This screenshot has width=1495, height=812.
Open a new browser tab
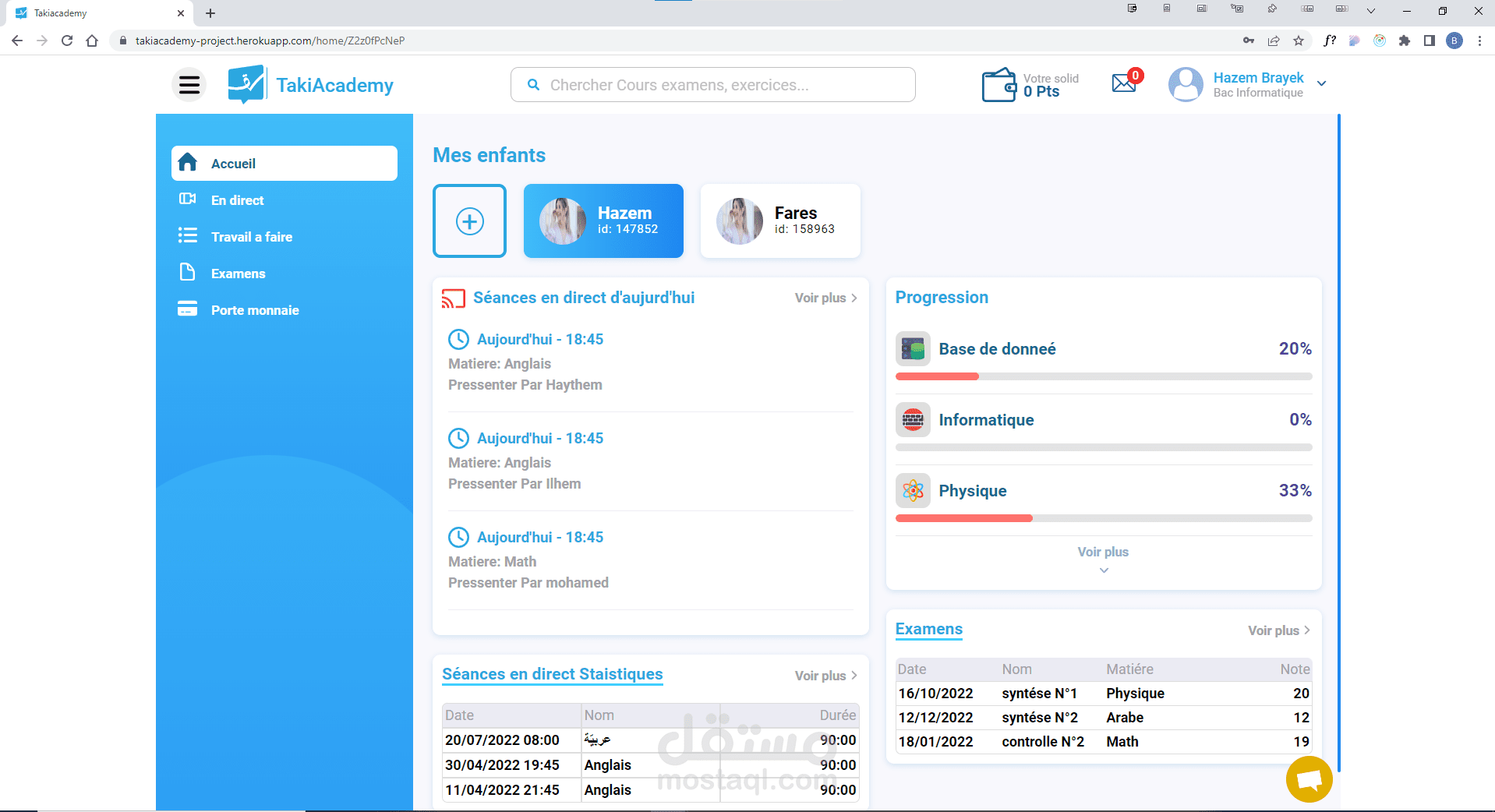pos(210,13)
